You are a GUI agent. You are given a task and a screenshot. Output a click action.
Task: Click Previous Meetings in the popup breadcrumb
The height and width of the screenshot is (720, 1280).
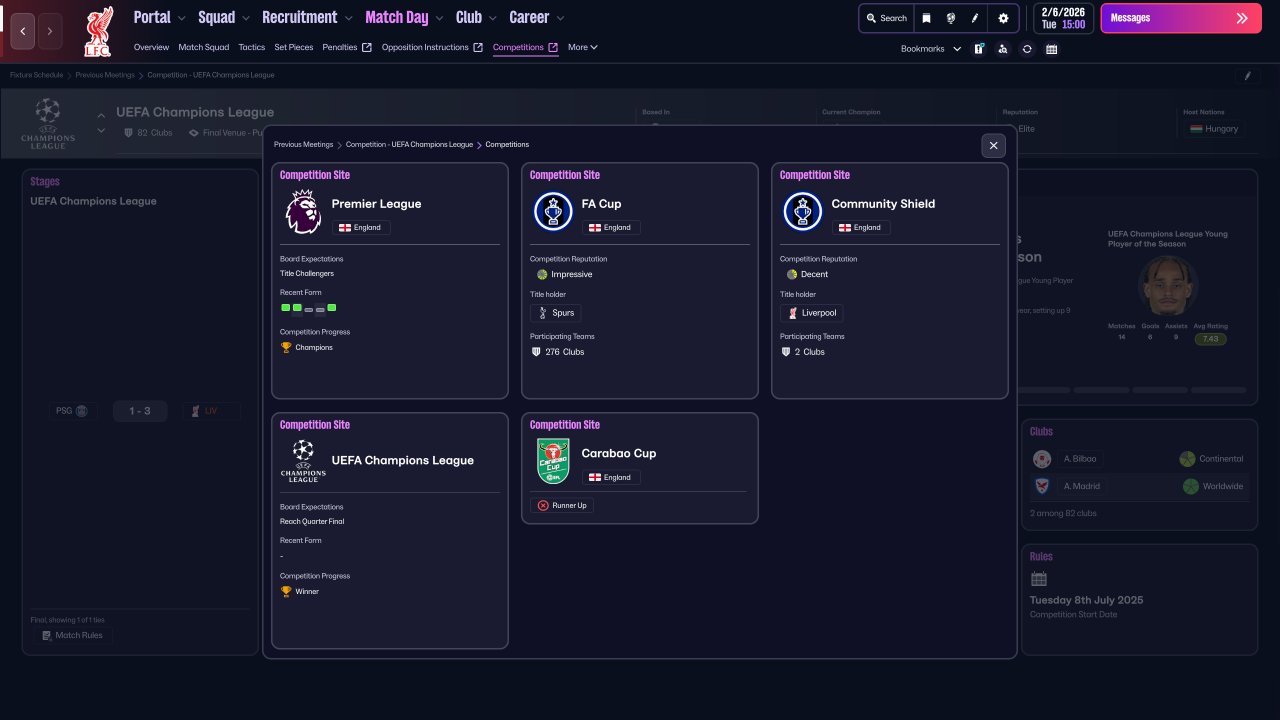(x=304, y=145)
